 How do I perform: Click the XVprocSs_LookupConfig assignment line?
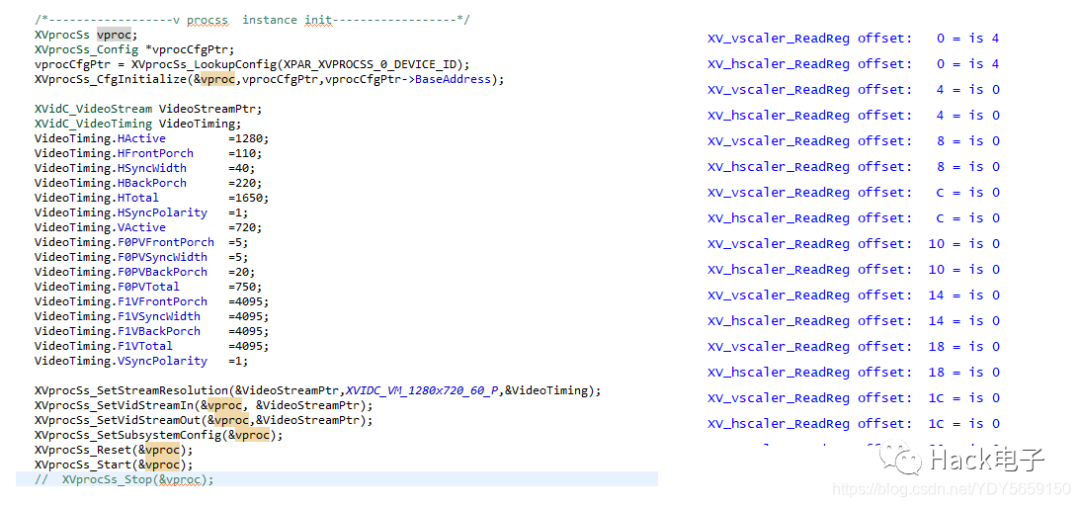[252, 65]
